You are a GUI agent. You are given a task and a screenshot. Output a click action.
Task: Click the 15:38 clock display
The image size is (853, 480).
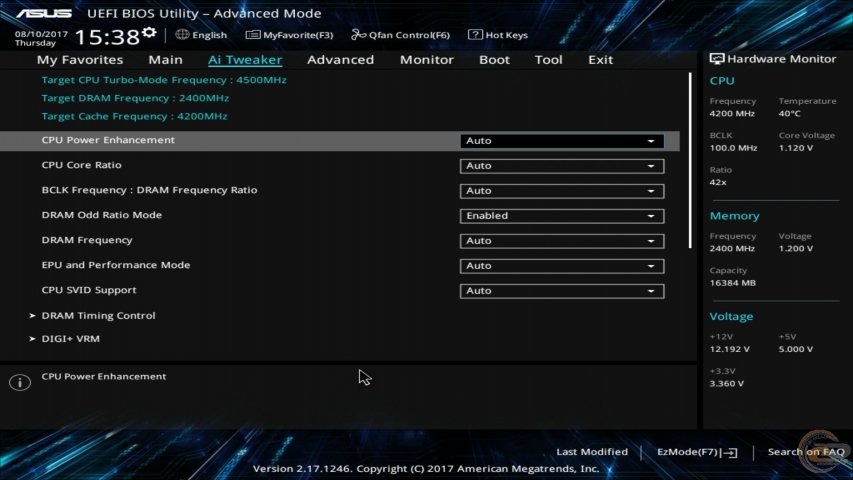click(x=107, y=37)
